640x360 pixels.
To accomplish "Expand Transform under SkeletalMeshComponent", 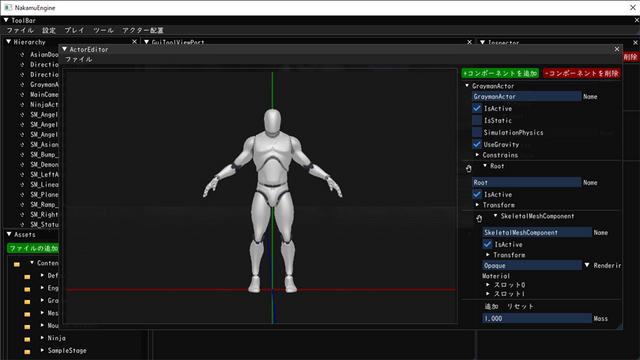I will (488, 254).
